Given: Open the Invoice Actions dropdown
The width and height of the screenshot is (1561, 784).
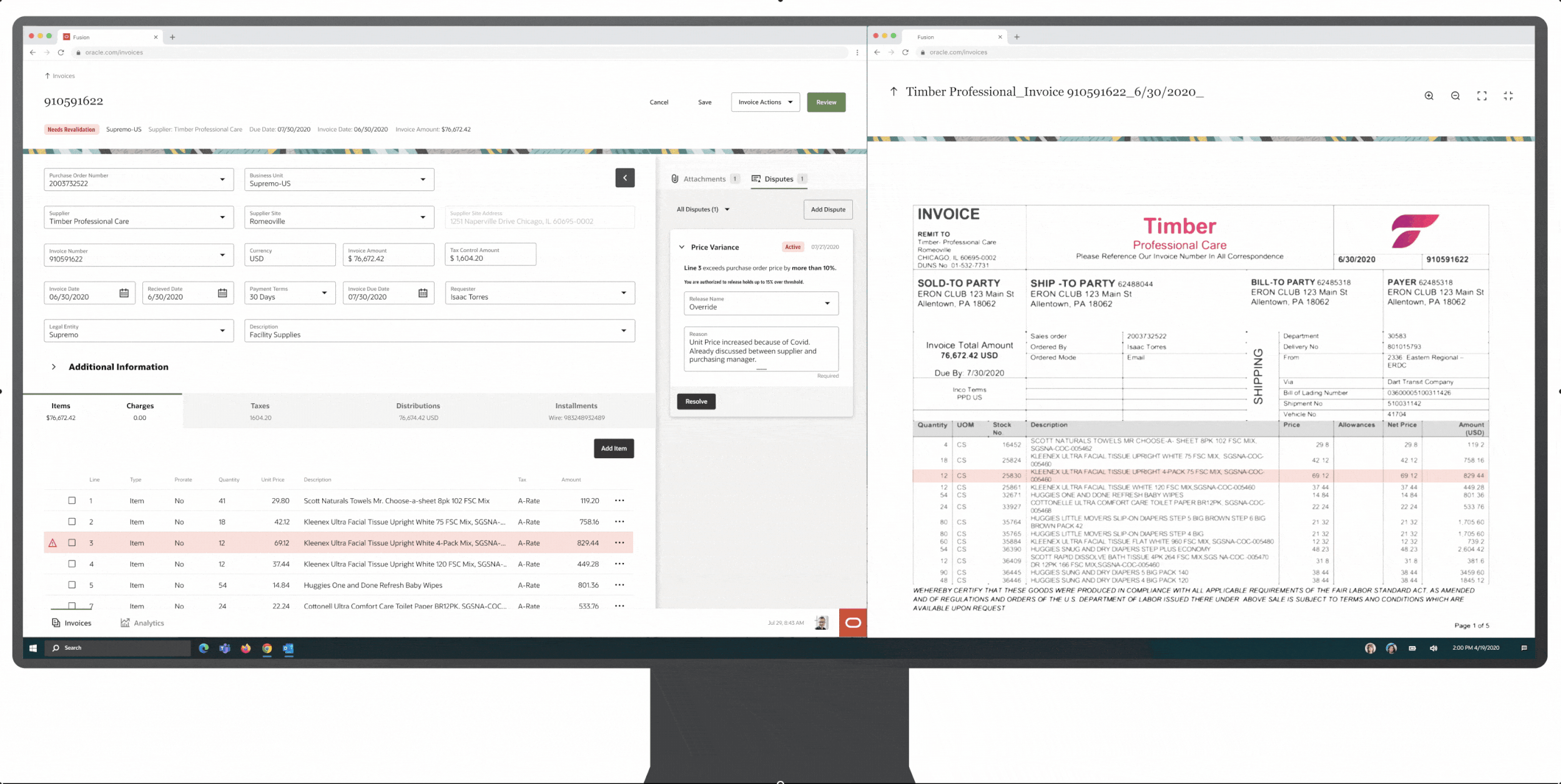Looking at the screenshot, I should click(765, 102).
